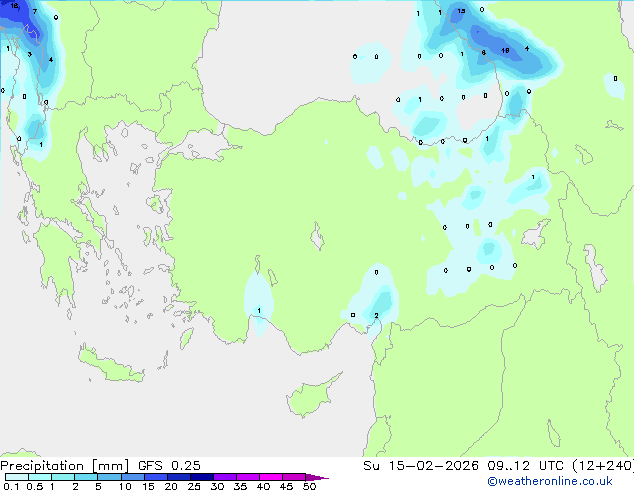This screenshot has width=634, height=490.
Task: Pick the legend swatch between 0.5 and 1
Action: pos(40,477)
